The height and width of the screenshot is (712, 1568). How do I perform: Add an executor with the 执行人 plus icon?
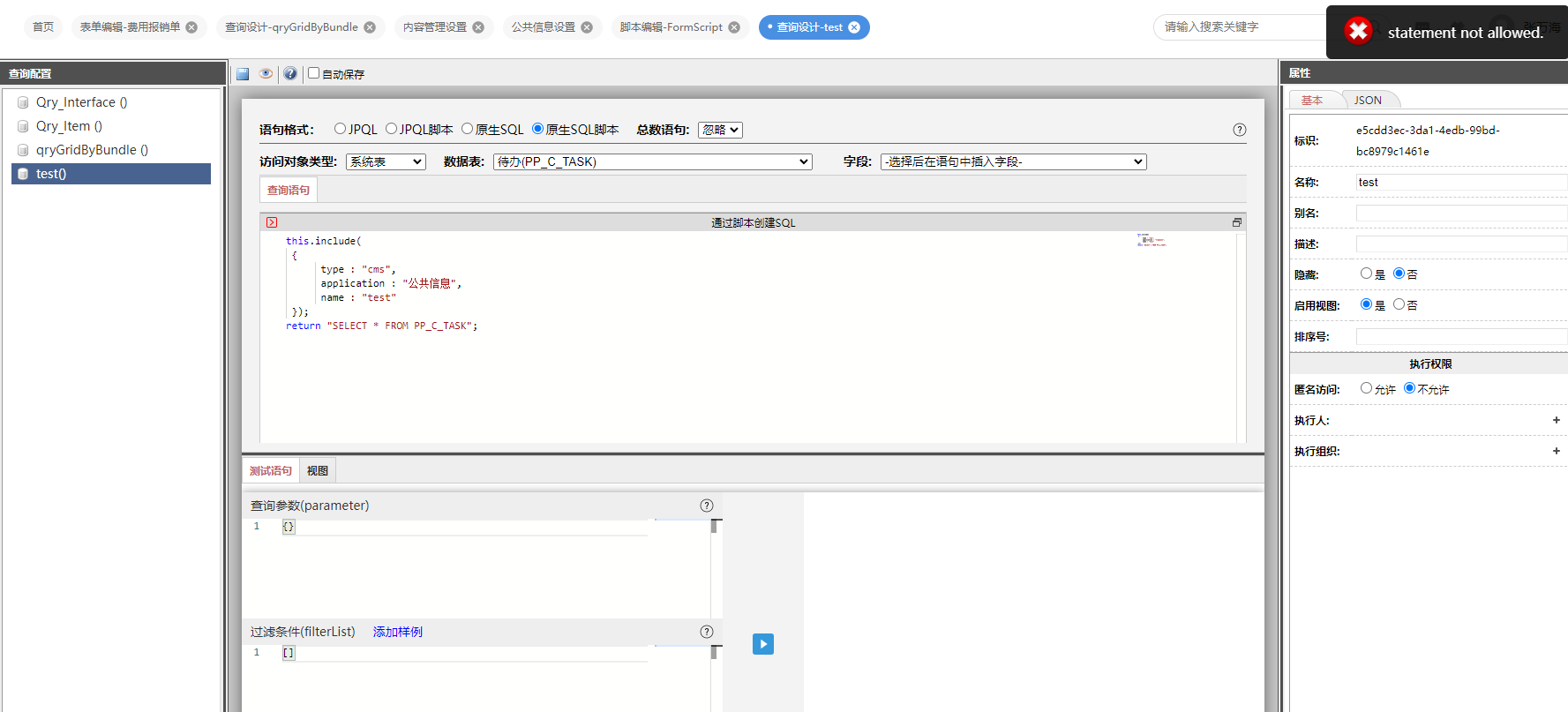1557,420
